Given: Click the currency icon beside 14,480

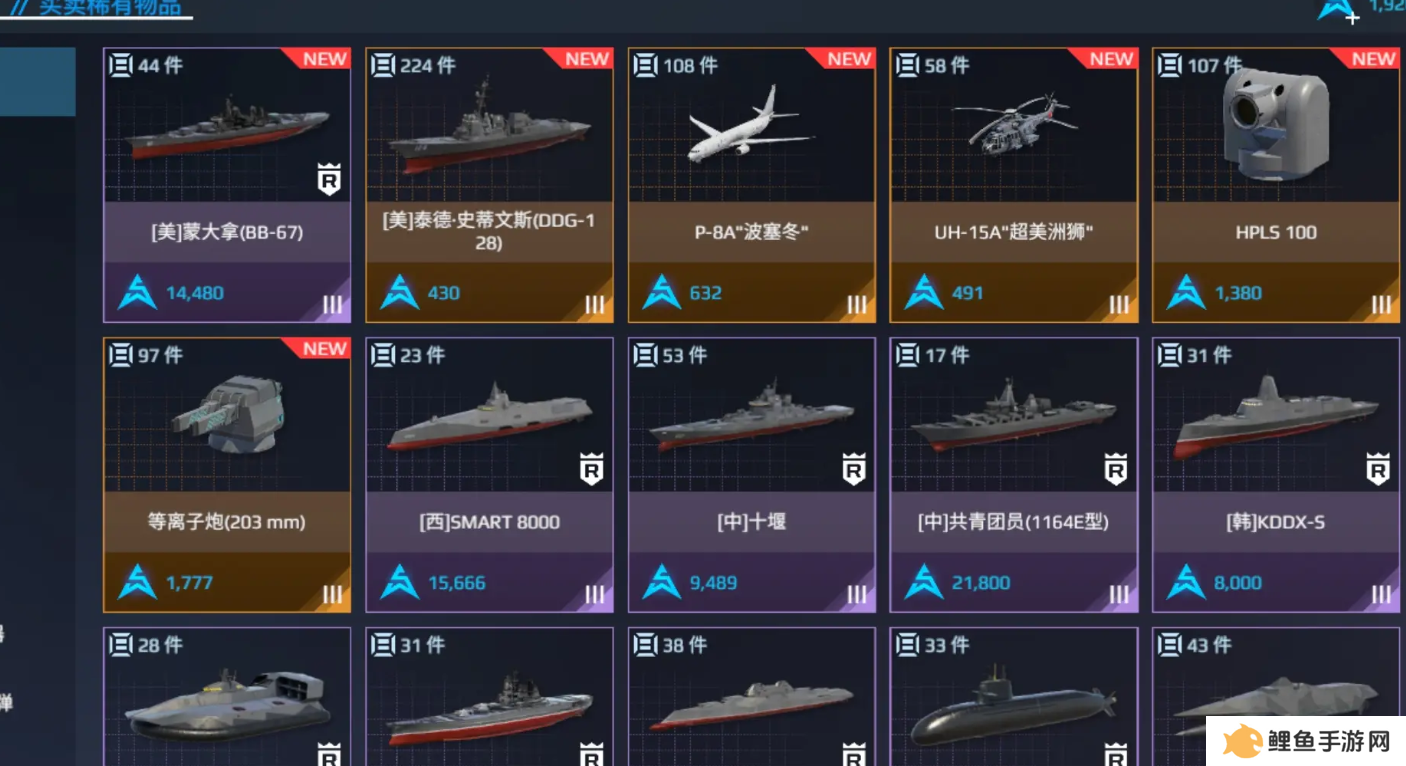Looking at the screenshot, I should coord(137,292).
